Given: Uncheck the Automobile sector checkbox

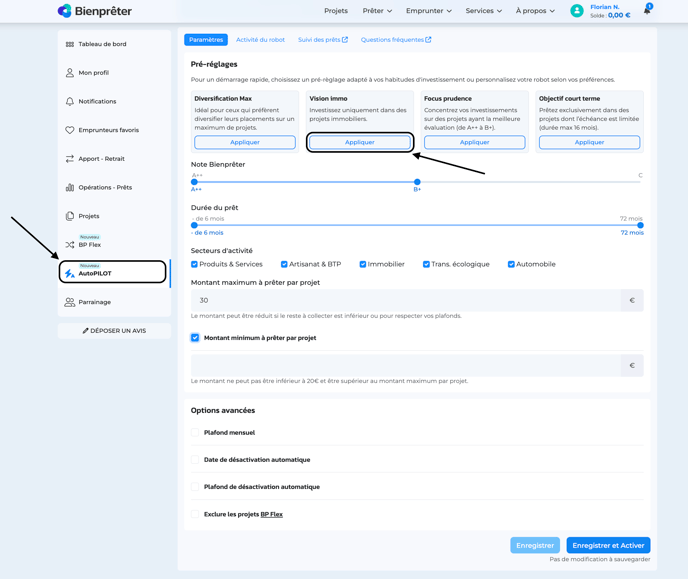Looking at the screenshot, I should pyautogui.click(x=511, y=264).
